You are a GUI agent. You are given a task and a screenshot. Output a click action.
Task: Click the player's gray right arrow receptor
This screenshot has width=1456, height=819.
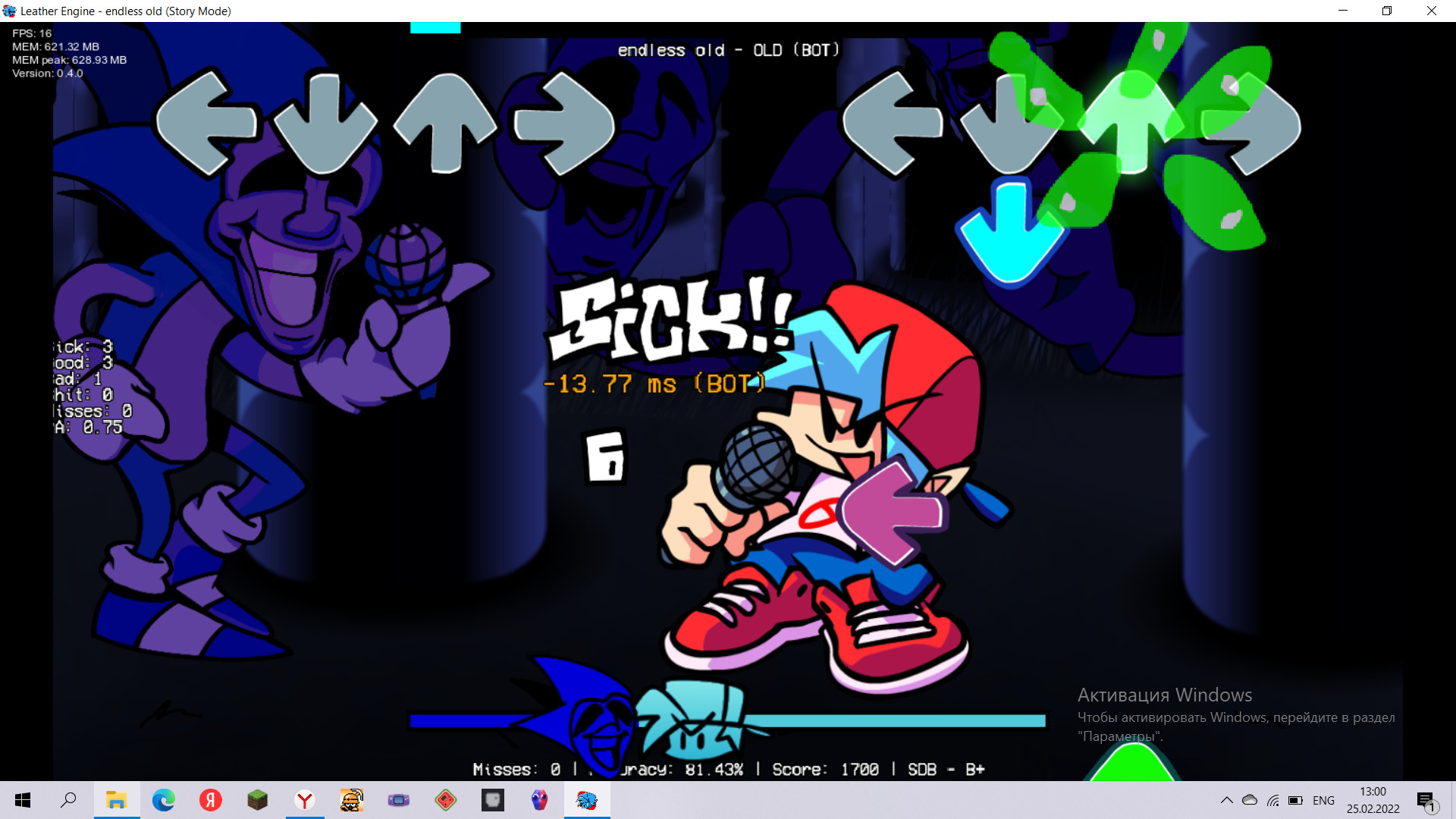pyautogui.click(x=1251, y=124)
